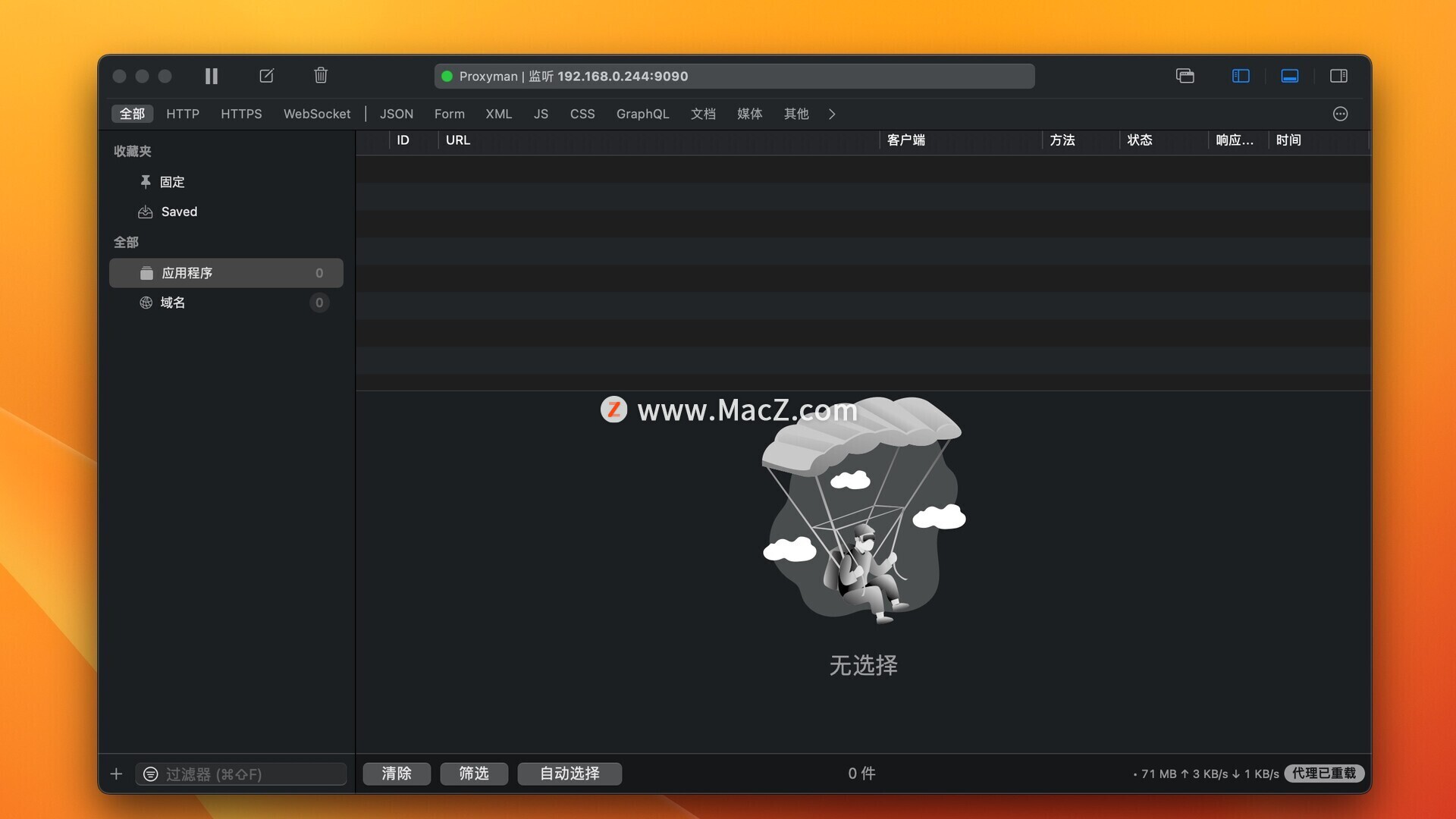Click the 0 件 count label
The image size is (1456, 819).
pyautogui.click(x=861, y=773)
